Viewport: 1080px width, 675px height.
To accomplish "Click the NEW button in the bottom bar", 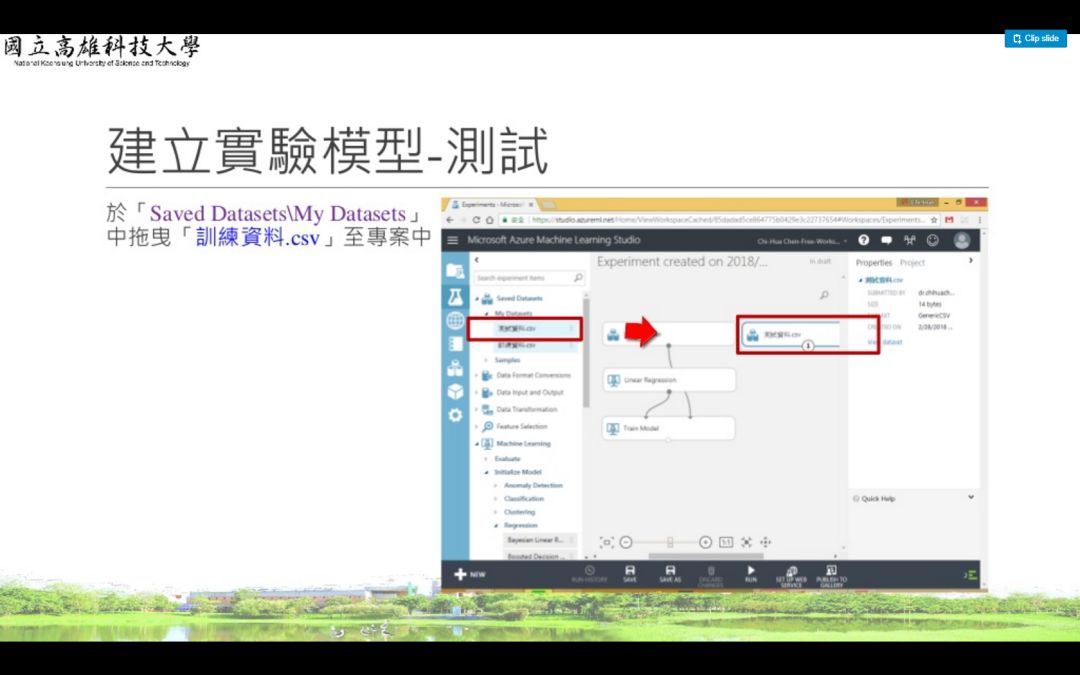I will 469,574.
